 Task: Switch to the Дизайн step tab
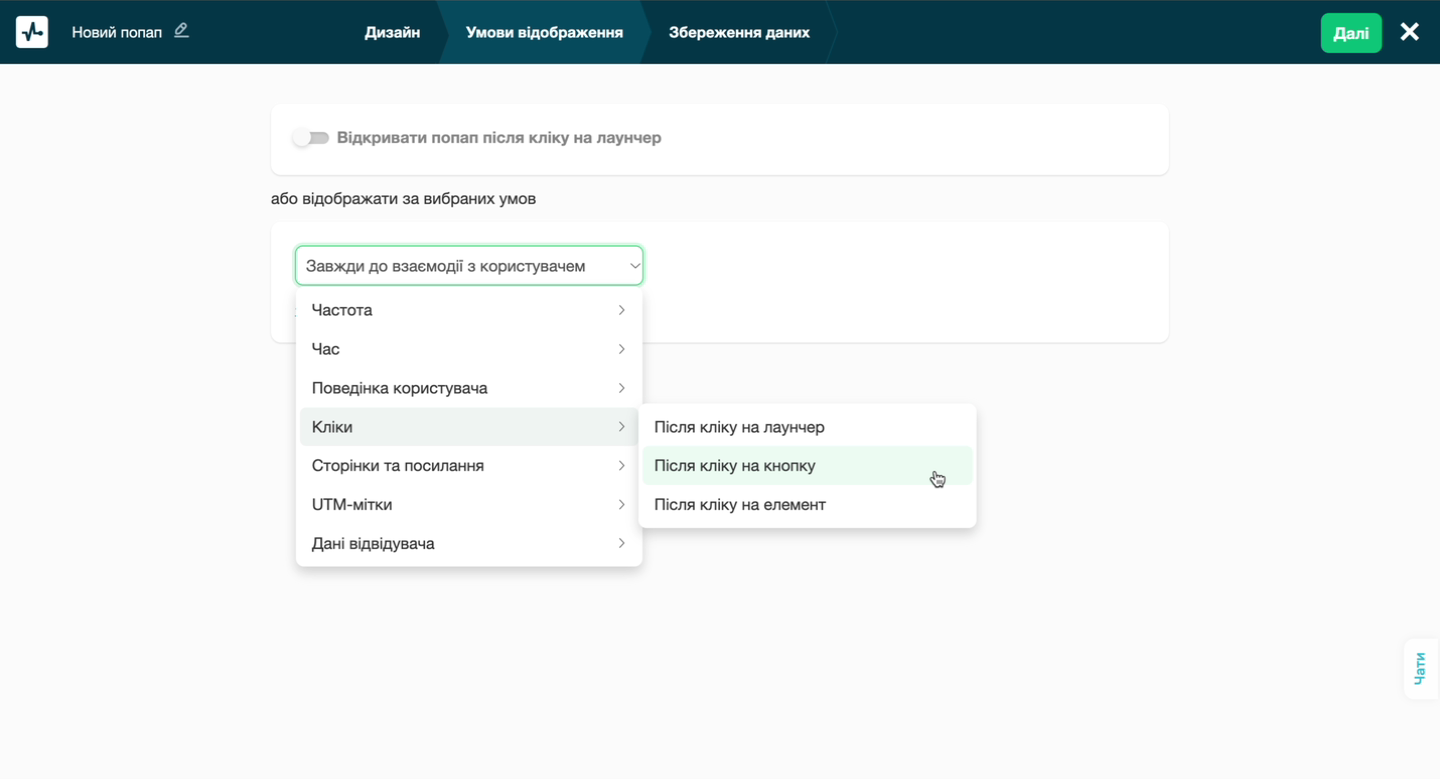pyautogui.click(x=392, y=32)
